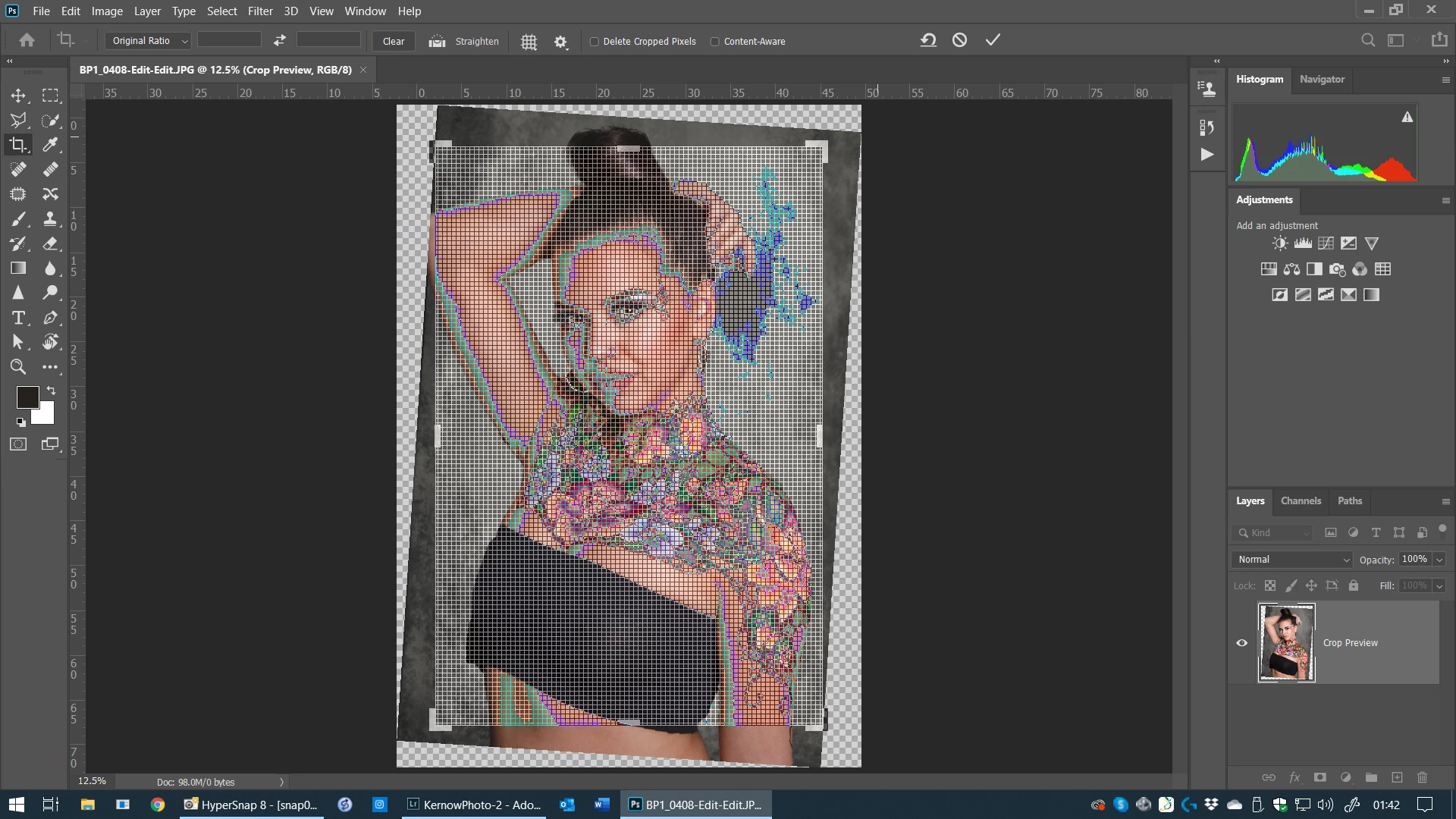Image resolution: width=1456 pixels, height=819 pixels.
Task: Enable Delete Cropped Pixels checkbox
Action: point(595,42)
